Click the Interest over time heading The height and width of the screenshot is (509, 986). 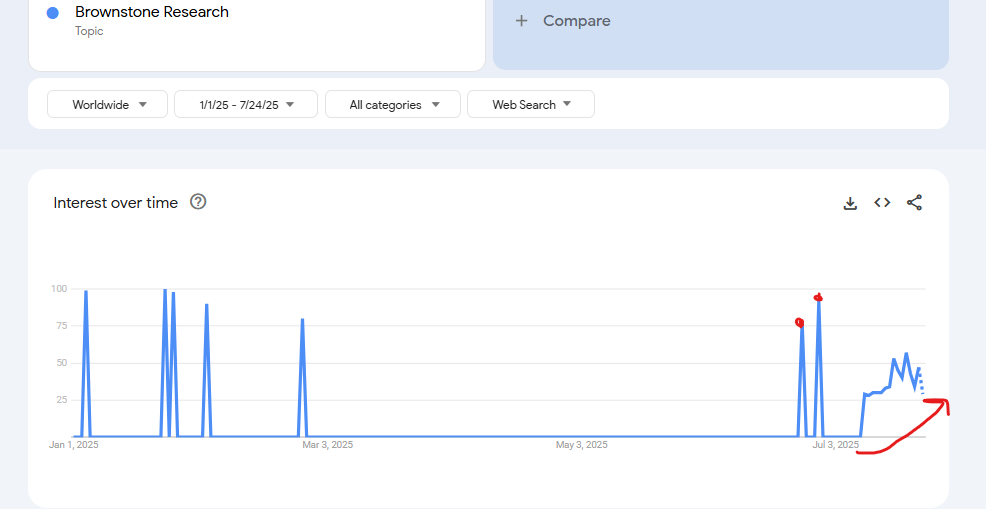116,203
